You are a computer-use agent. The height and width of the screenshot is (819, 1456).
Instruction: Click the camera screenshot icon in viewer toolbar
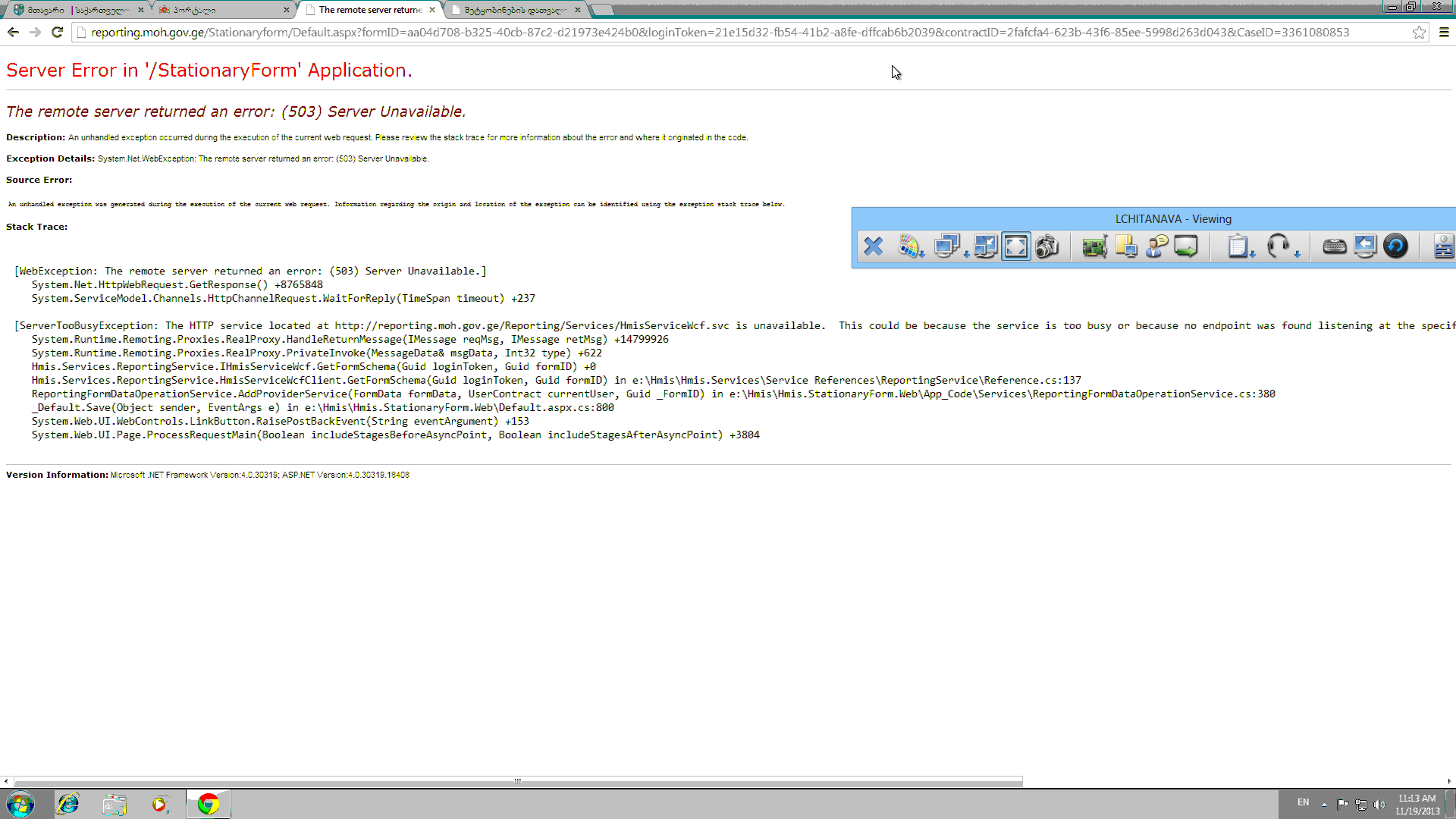(x=1047, y=246)
